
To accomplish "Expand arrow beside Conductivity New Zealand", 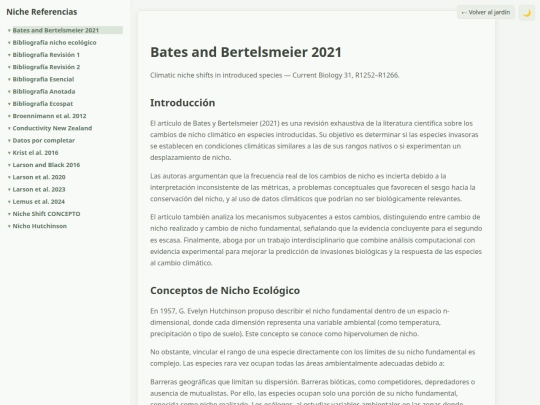I will coord(9,128).
